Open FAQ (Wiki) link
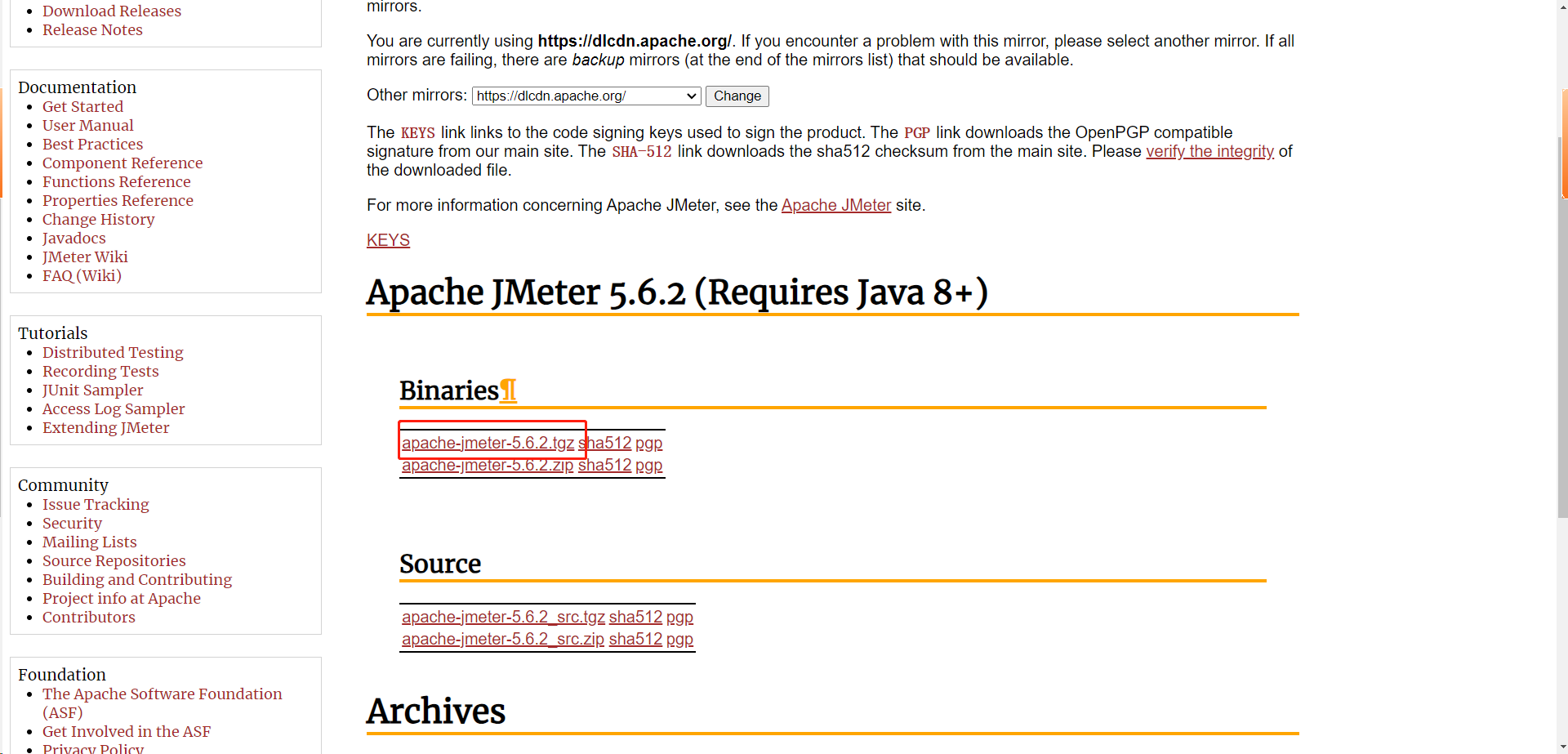Screen dimensions: 1568x754 82,275
